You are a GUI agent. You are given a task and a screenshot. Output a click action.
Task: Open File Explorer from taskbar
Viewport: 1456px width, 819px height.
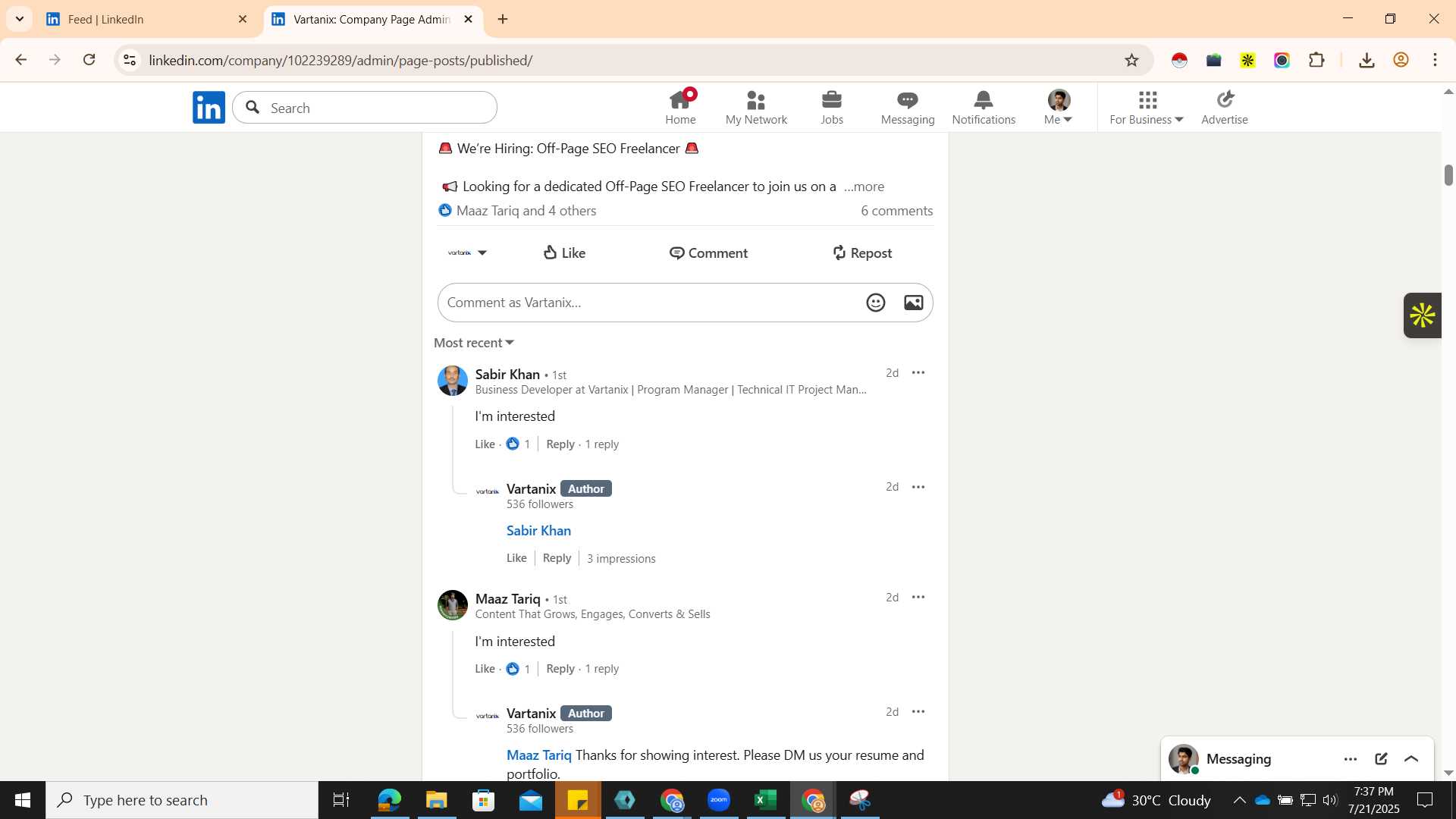pyautogui.click(x=436, y=800)
